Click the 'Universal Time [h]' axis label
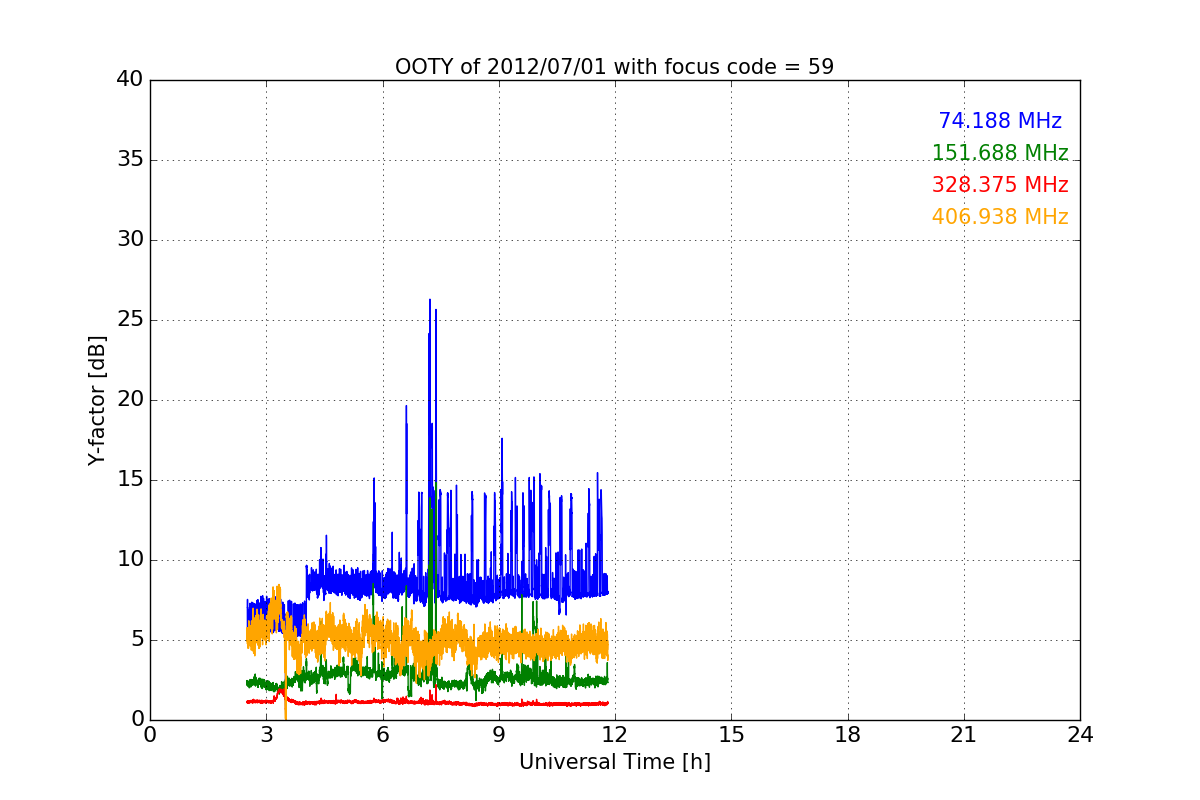The height and width of the screenshot is (800, 1200). tap(614, 762)
